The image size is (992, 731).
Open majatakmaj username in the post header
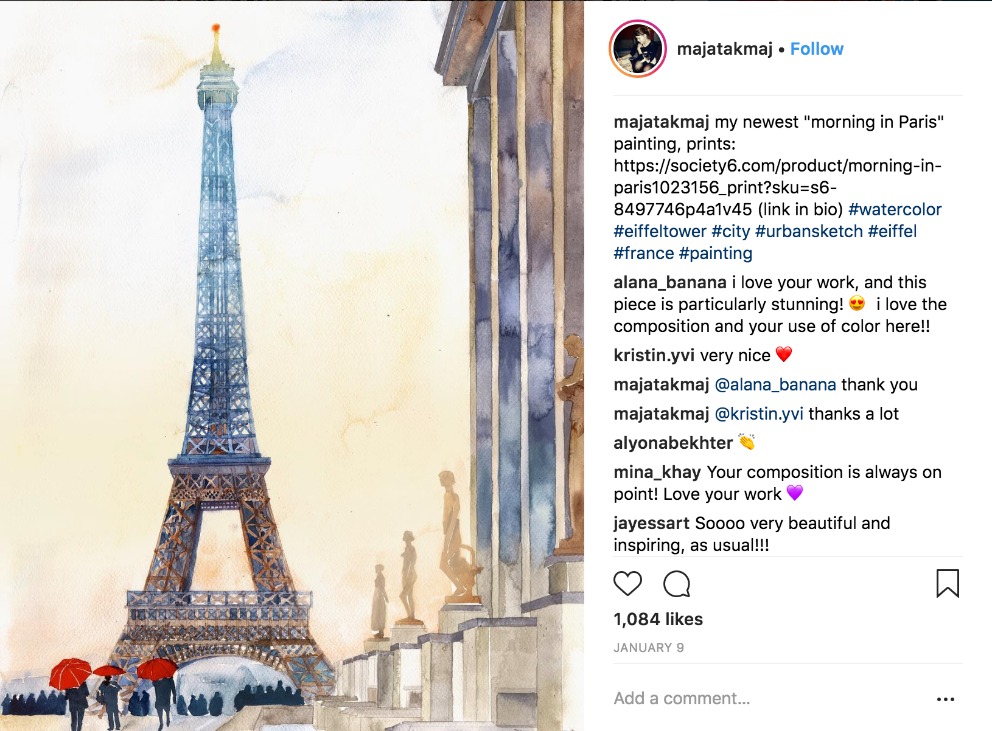[724, 49]
